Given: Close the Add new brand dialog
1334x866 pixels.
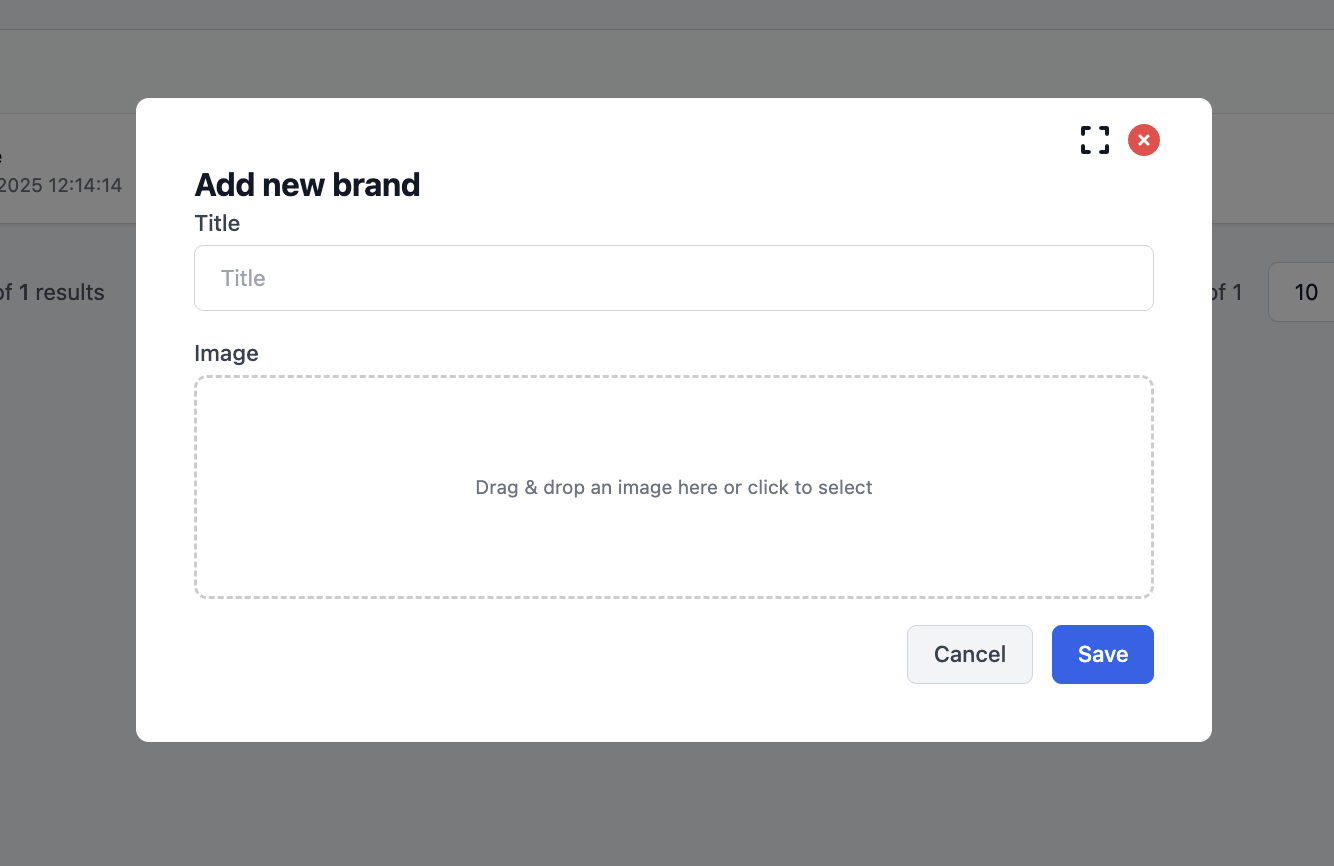Looking at the screenshot, I should 1144,140.
